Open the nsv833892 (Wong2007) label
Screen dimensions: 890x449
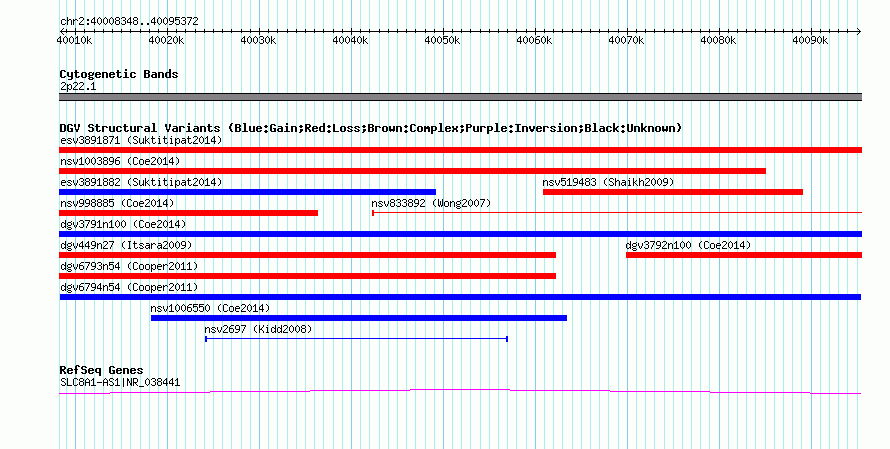pos(431,203)
